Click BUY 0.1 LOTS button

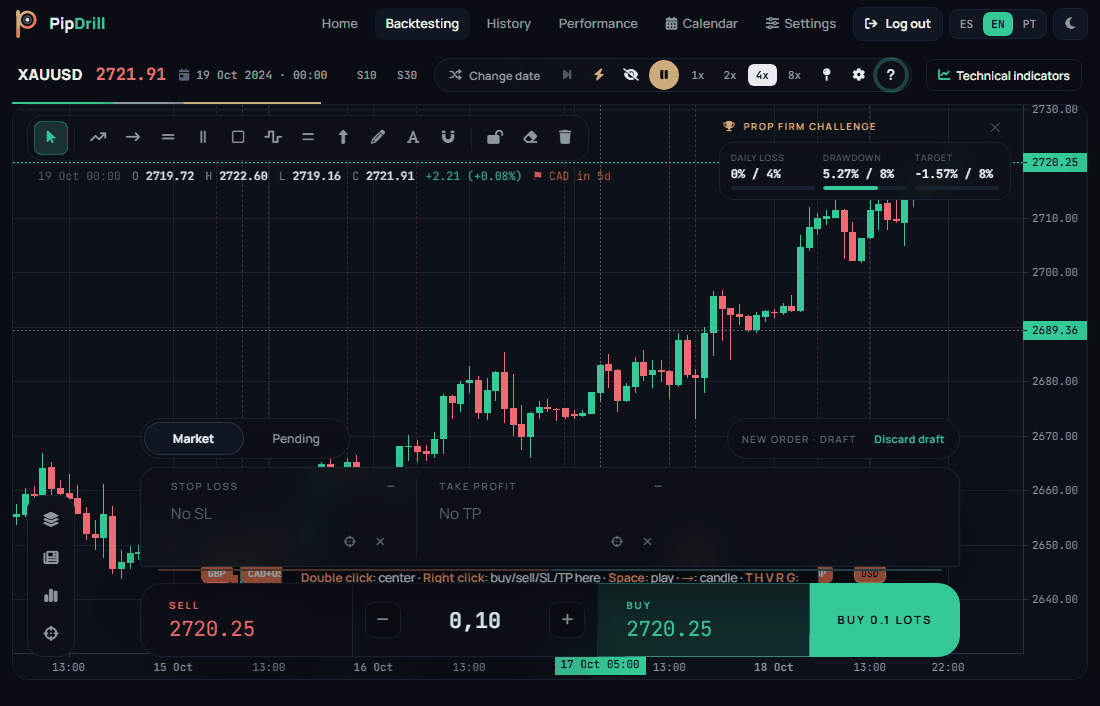click(884, 620)
